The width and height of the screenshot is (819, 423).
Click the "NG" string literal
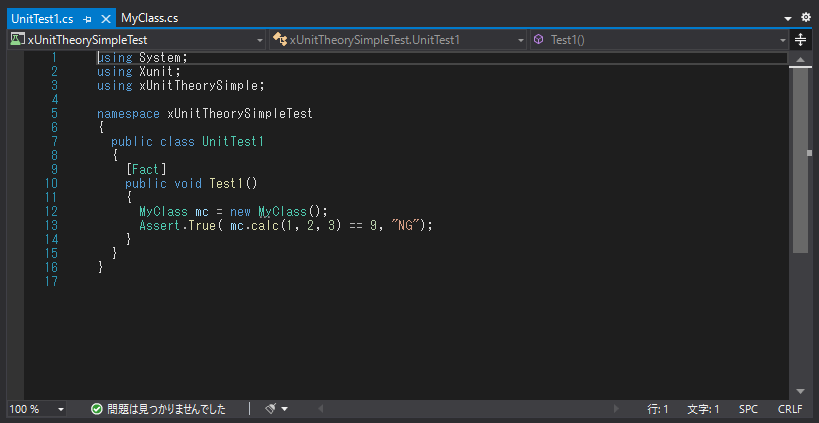click(x=406, y=226)
